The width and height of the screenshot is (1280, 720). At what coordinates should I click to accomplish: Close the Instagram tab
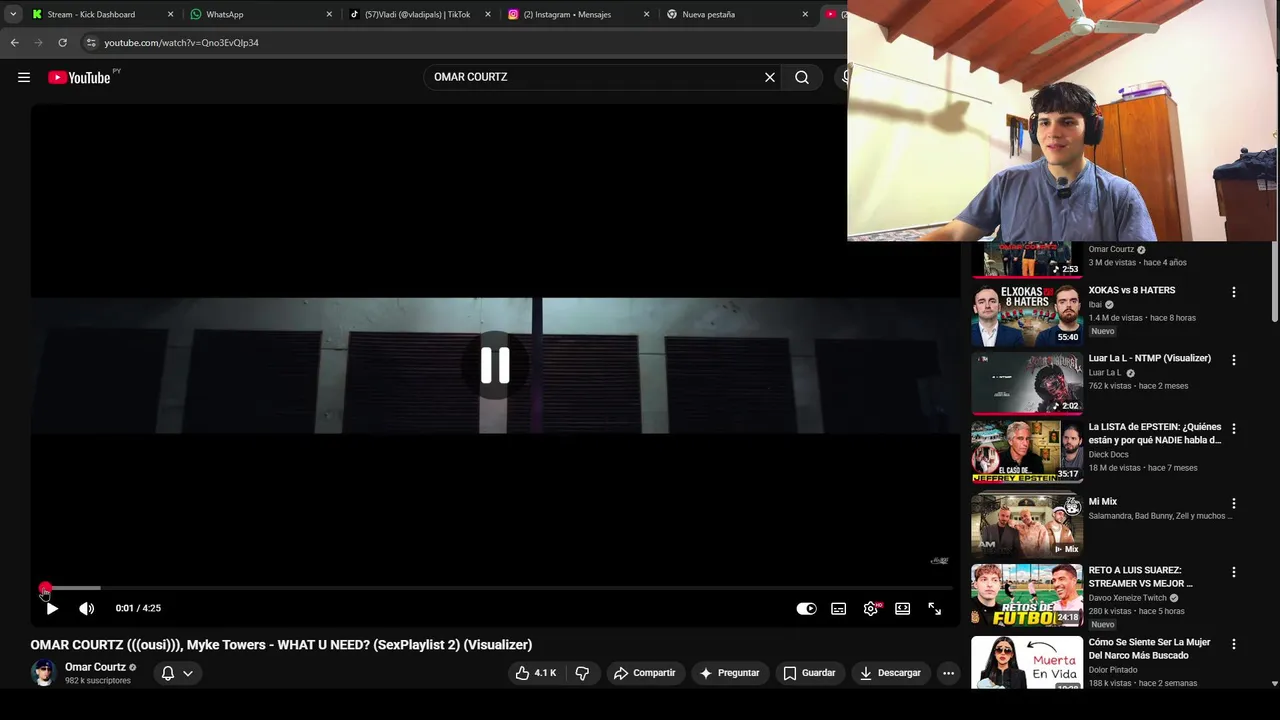[x=647, y=14]
